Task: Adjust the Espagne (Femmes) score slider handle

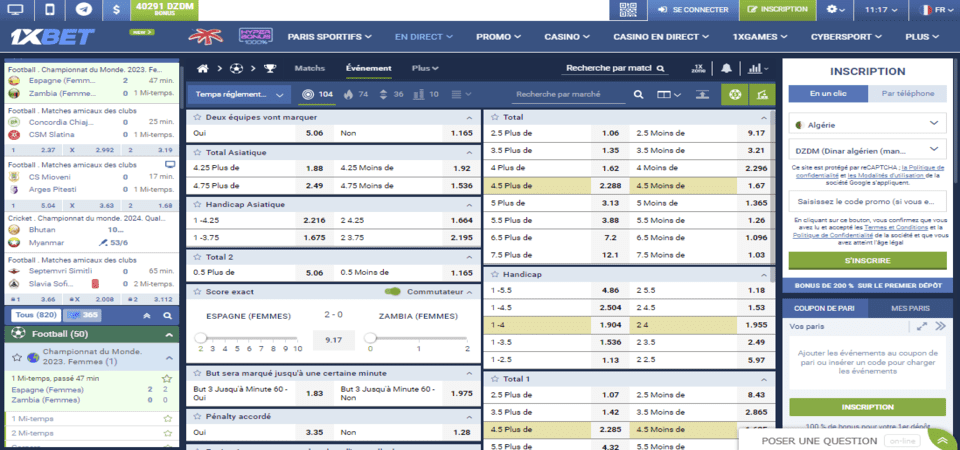Action: (200, 337)
